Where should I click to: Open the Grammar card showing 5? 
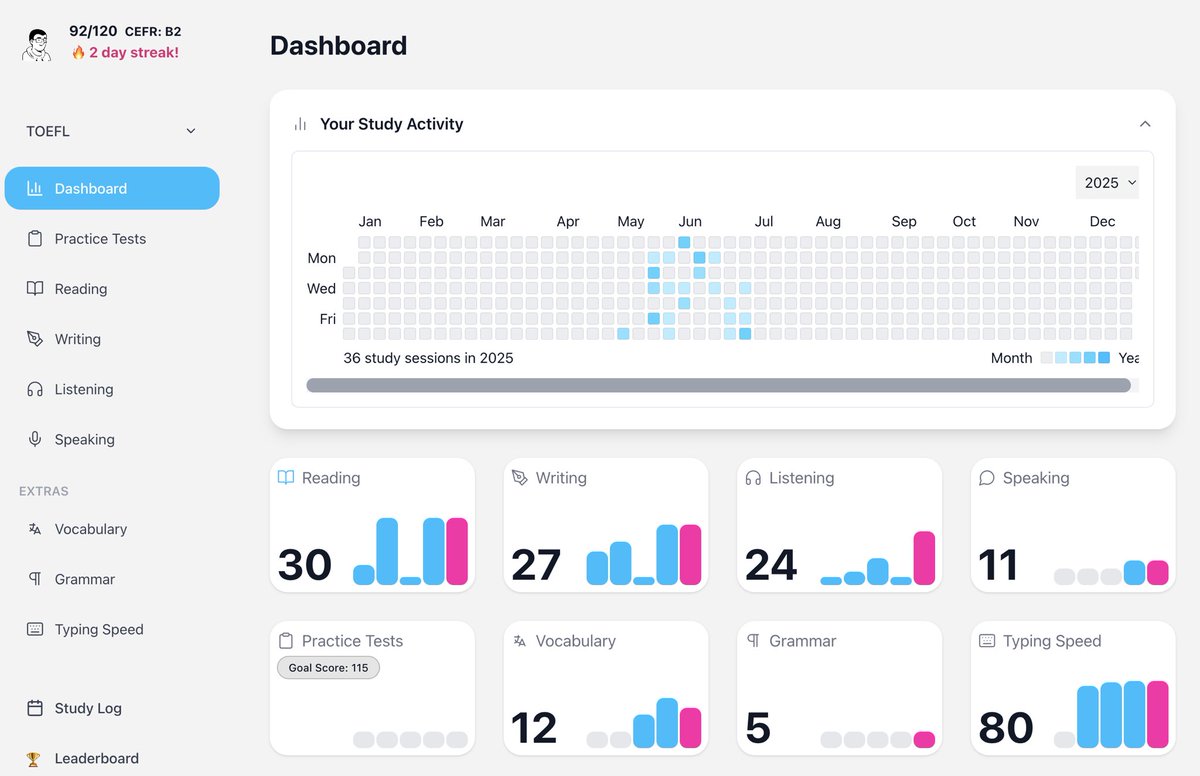click(840, 688)
